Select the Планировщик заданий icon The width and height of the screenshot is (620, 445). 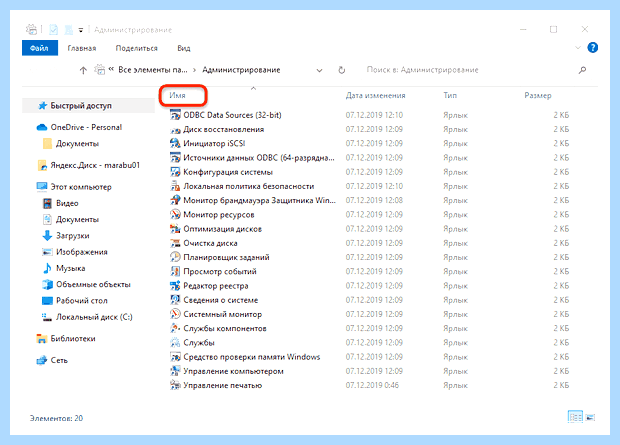pyautogui.click(x=175, y=258)
